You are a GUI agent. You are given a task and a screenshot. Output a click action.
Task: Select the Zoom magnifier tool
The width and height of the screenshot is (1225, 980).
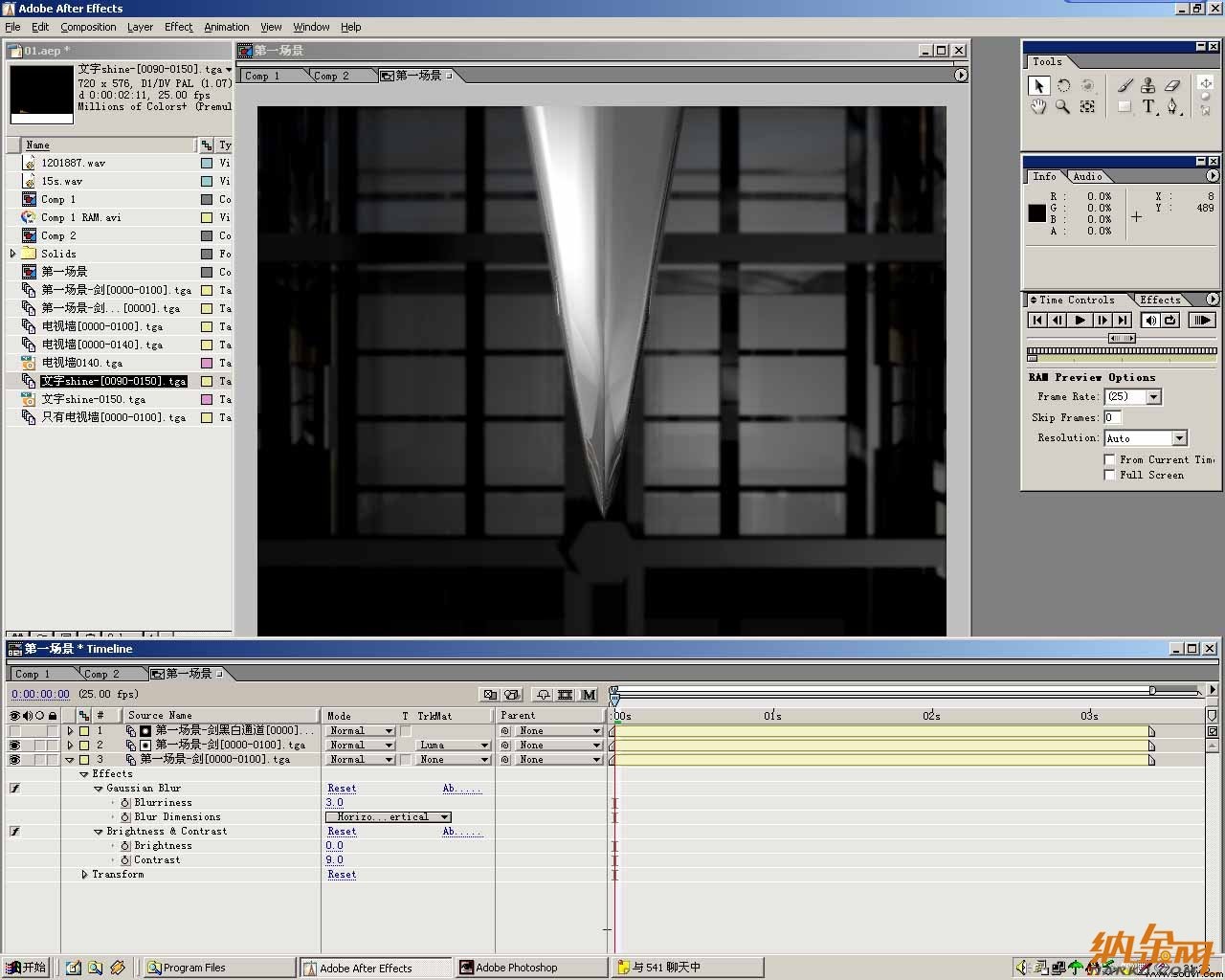[1062, 107]
